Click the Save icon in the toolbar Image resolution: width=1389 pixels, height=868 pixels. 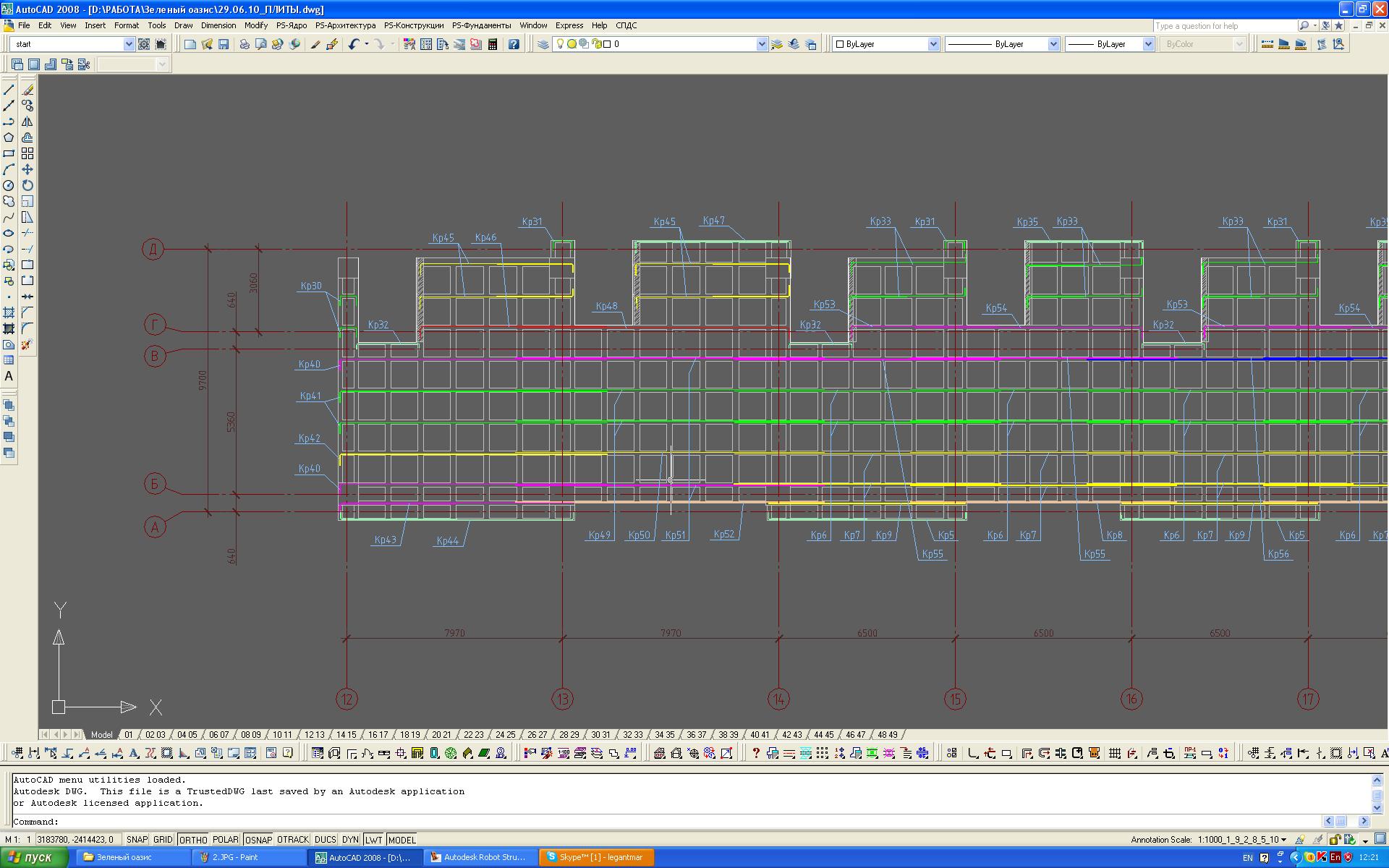coord(224,44)
